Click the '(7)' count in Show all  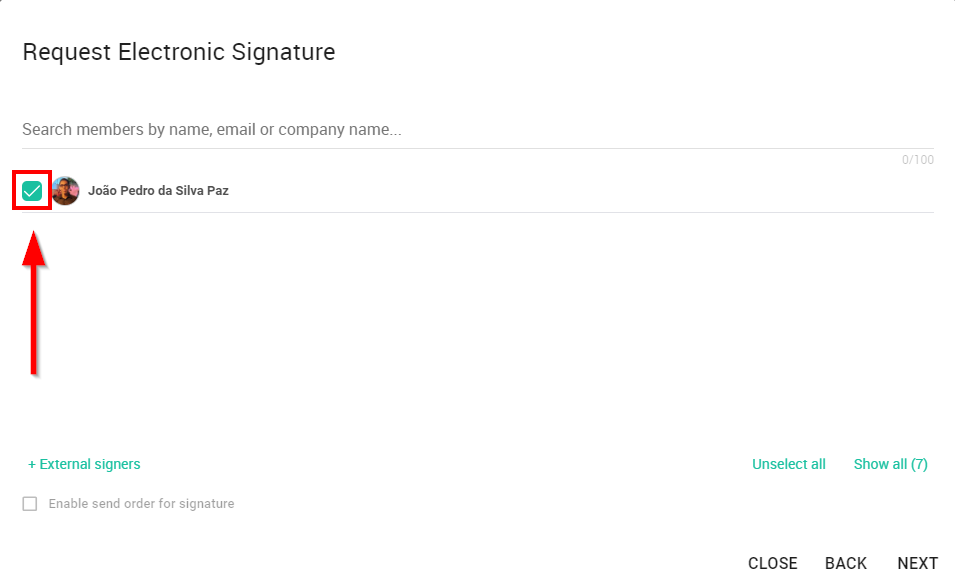point(919,464)
